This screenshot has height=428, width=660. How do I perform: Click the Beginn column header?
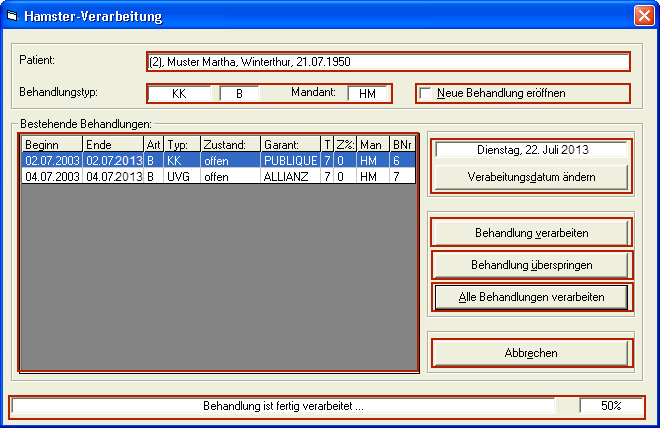[52, 144]
